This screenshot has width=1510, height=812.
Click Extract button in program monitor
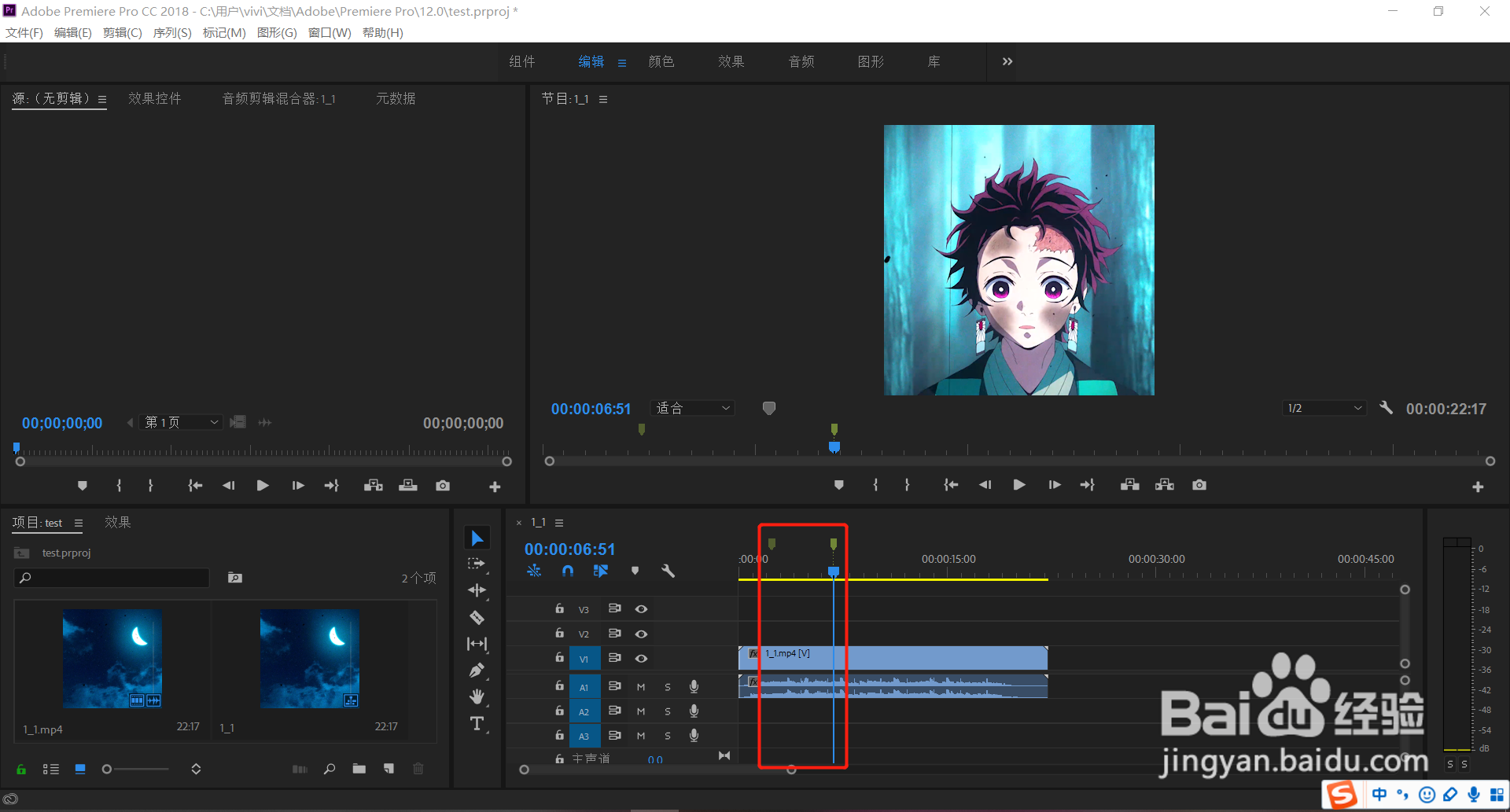click(1165, 485)
